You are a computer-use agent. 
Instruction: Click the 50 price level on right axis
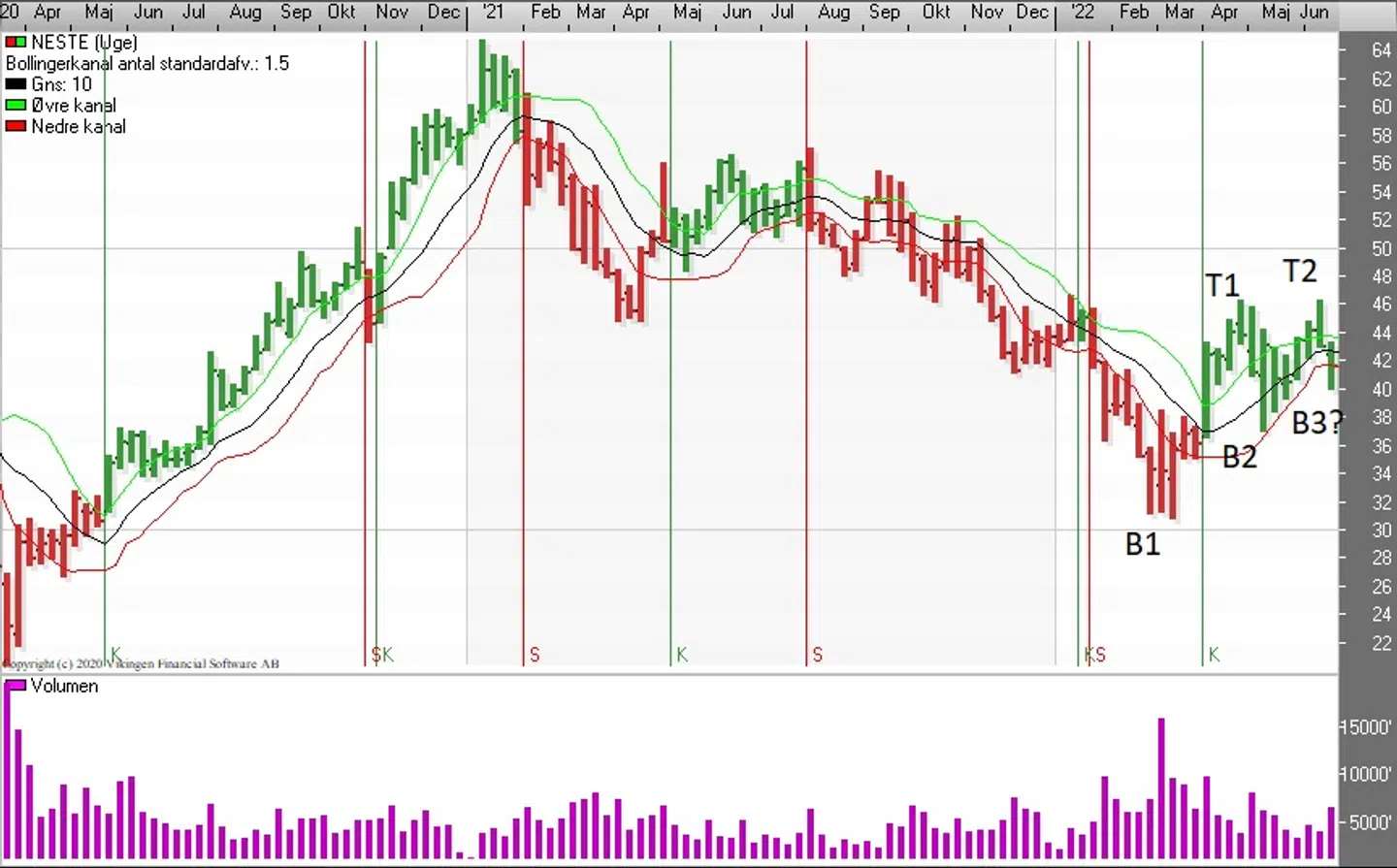(1381, 248)
